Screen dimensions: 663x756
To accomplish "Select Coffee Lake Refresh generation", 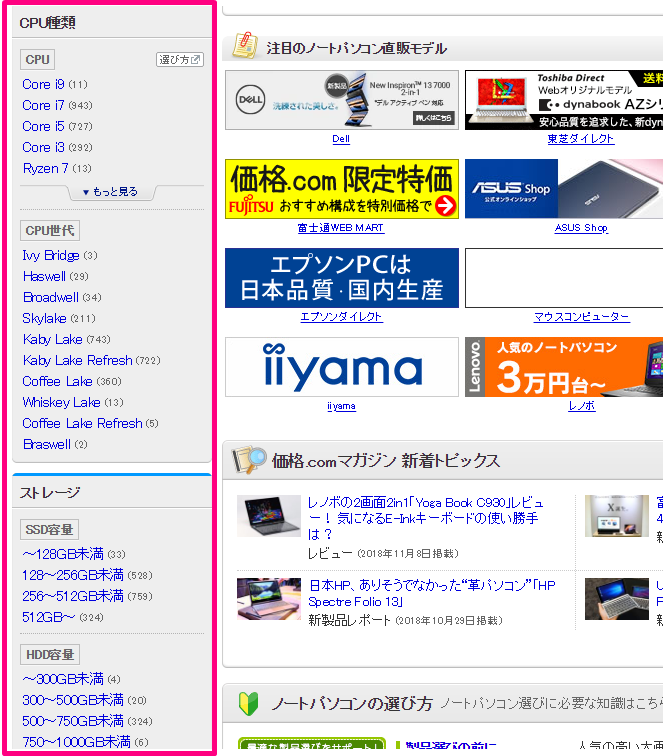I will tap(82, 423).
